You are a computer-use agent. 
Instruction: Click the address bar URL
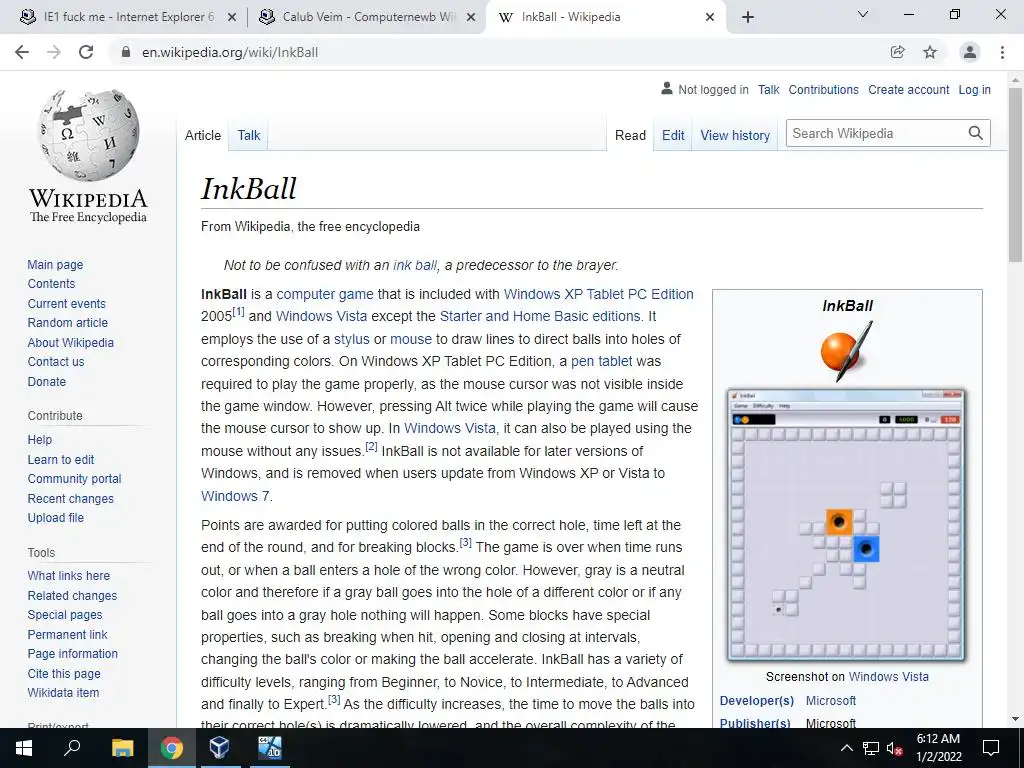click(230, 52)
